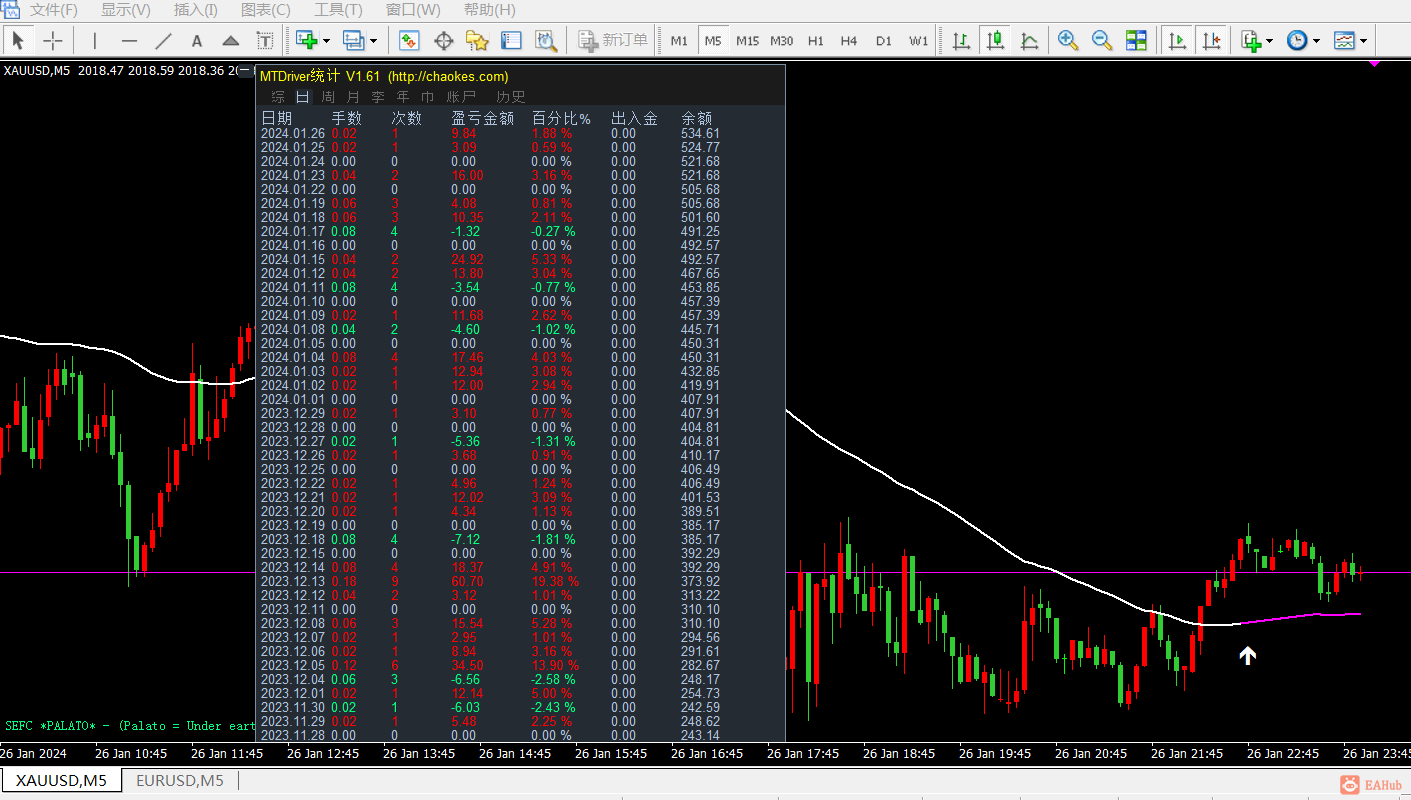The height and width of the screenshot is (800, 1411).
Task: Open the periodicity clock icon
Action: coord(1297,41)
